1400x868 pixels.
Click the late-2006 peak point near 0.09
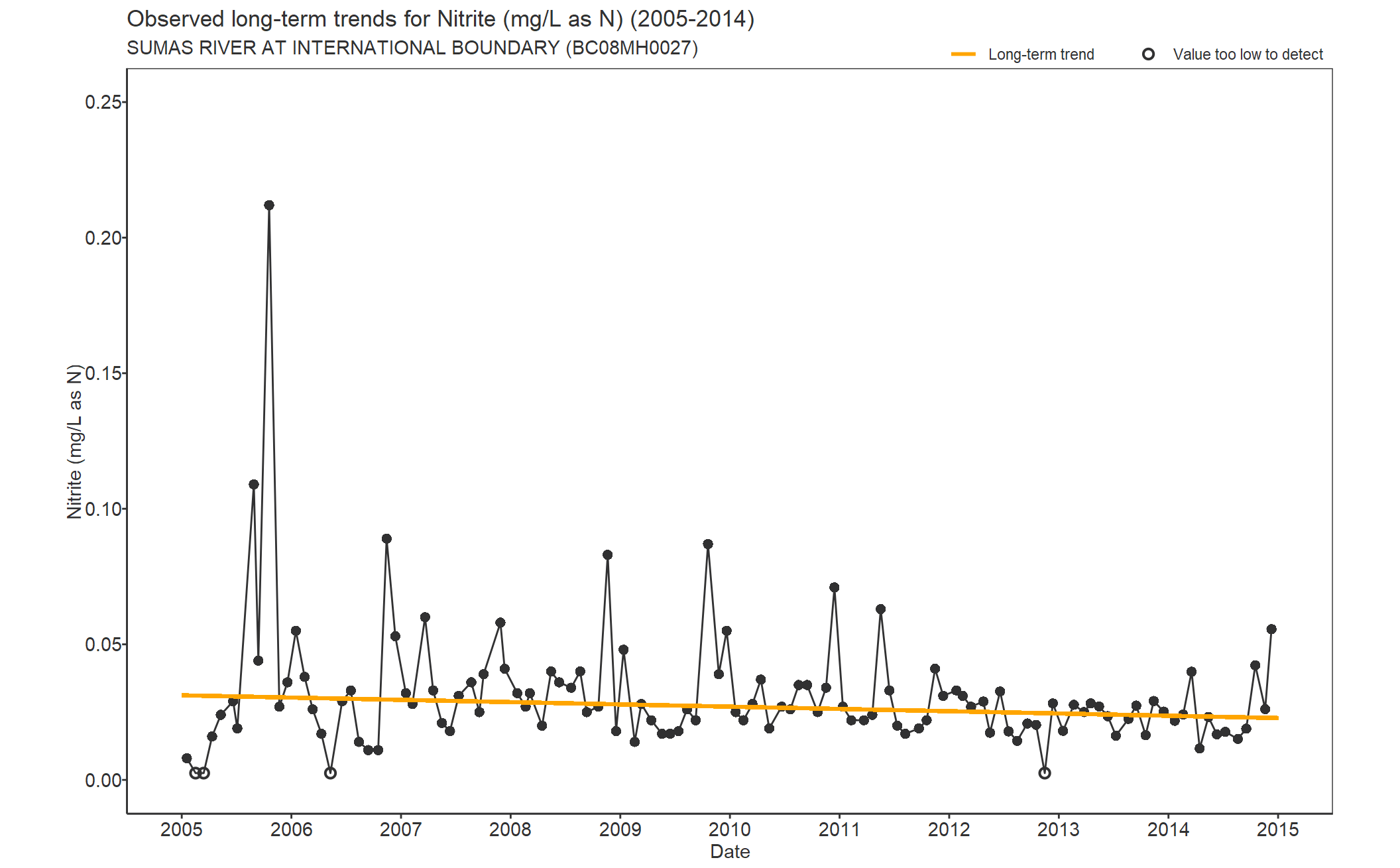click(386, 539)
